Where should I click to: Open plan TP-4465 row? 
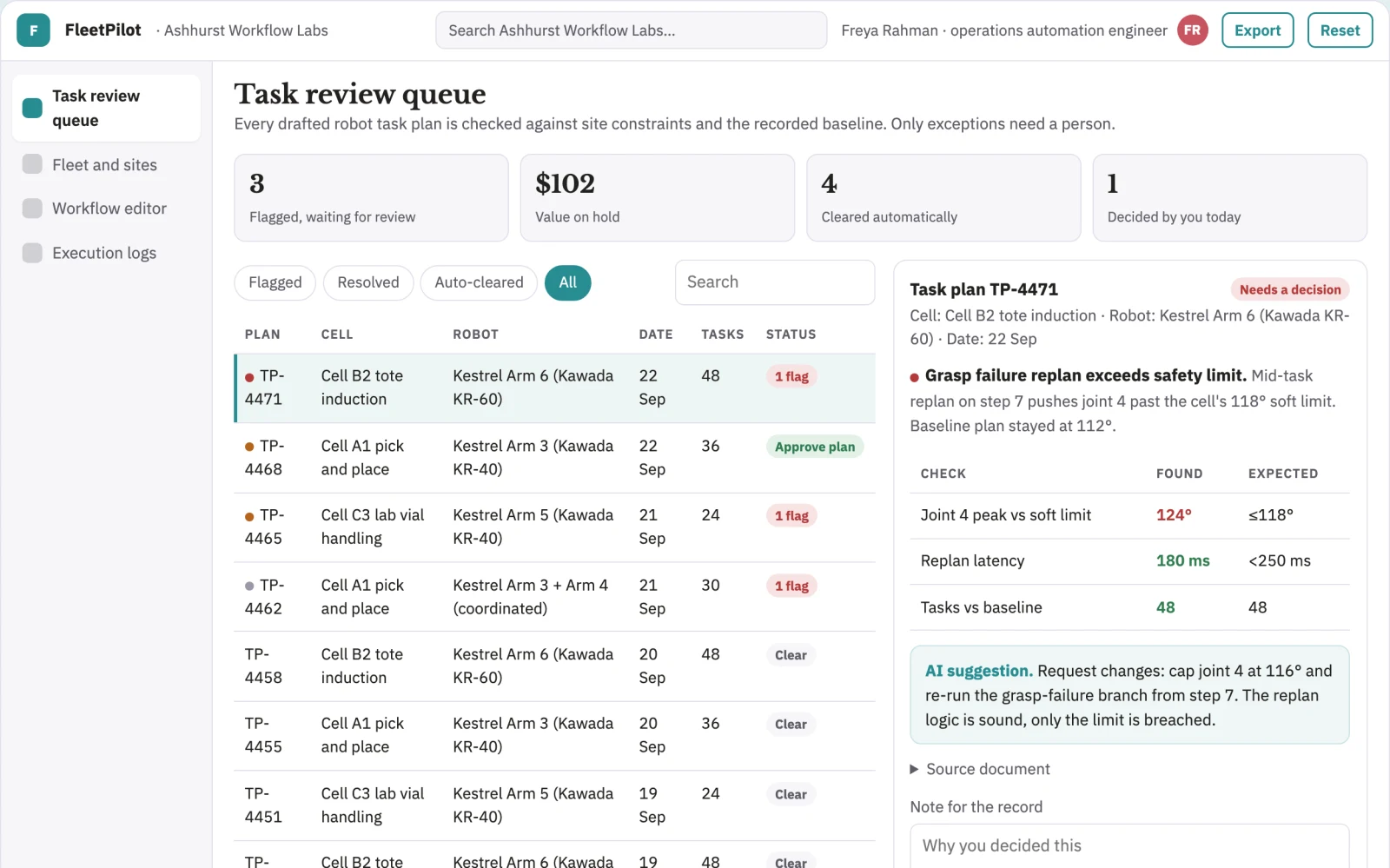point(555,527)
